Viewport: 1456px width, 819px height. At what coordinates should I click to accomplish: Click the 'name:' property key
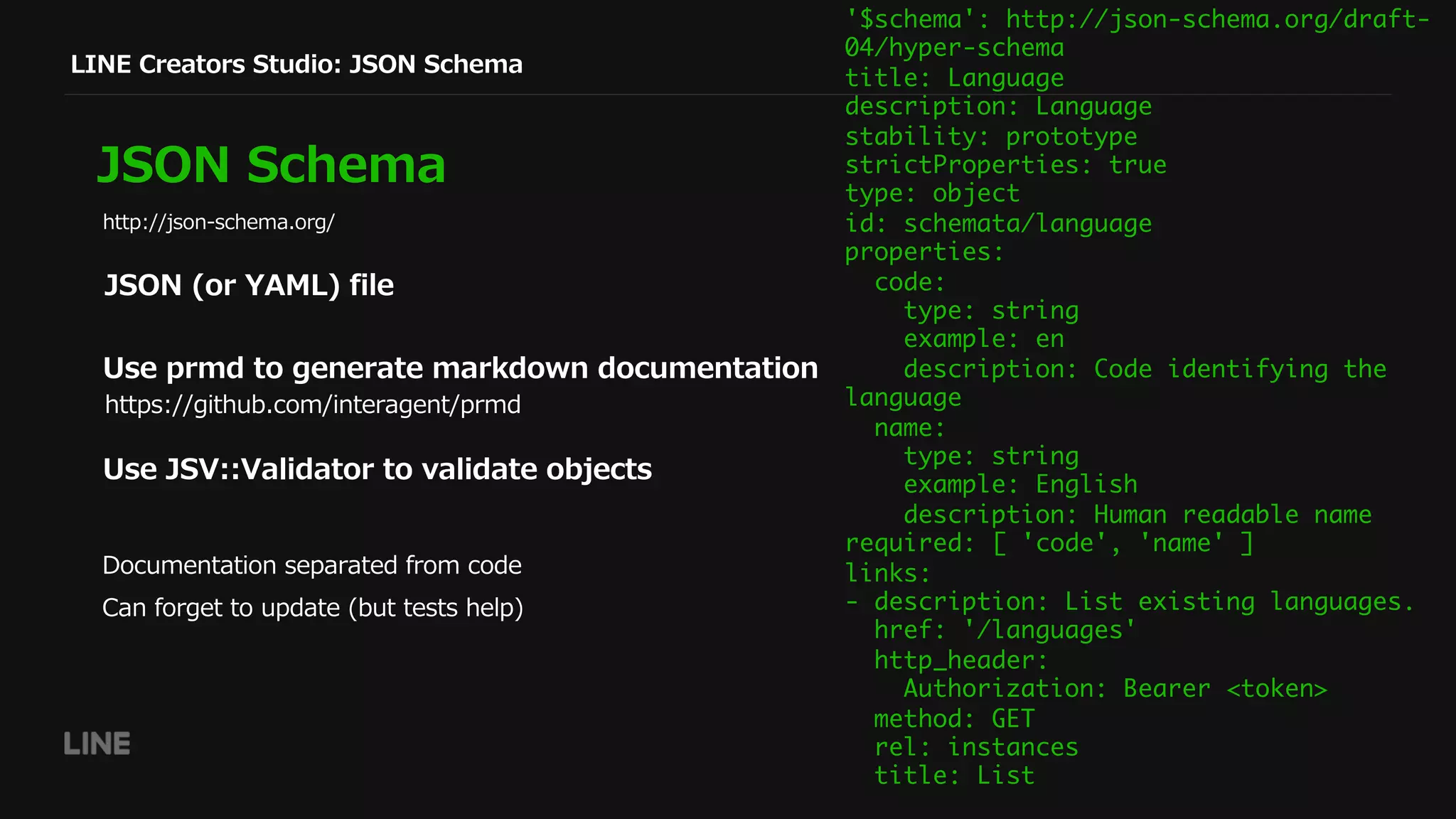[909, 428]
